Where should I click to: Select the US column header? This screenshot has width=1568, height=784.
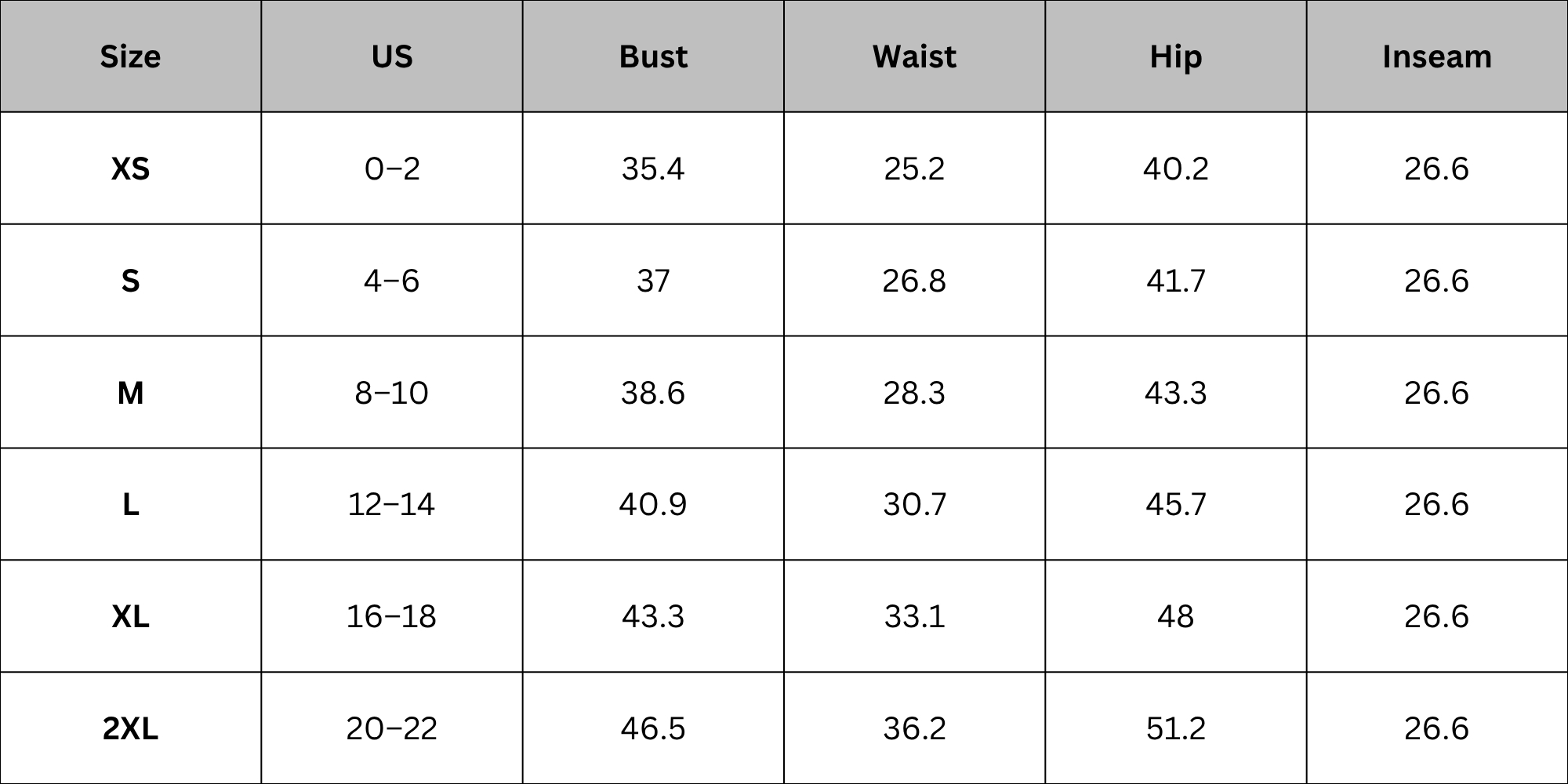tap(392, 56)
